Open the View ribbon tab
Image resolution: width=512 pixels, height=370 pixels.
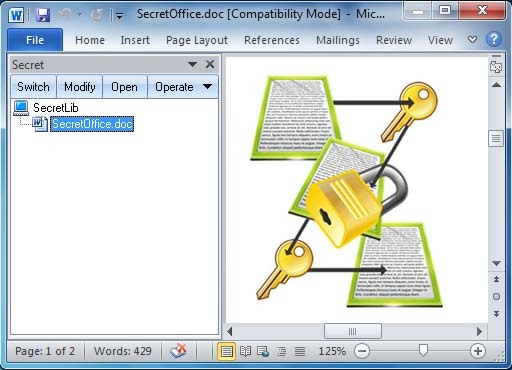point(440,40)
